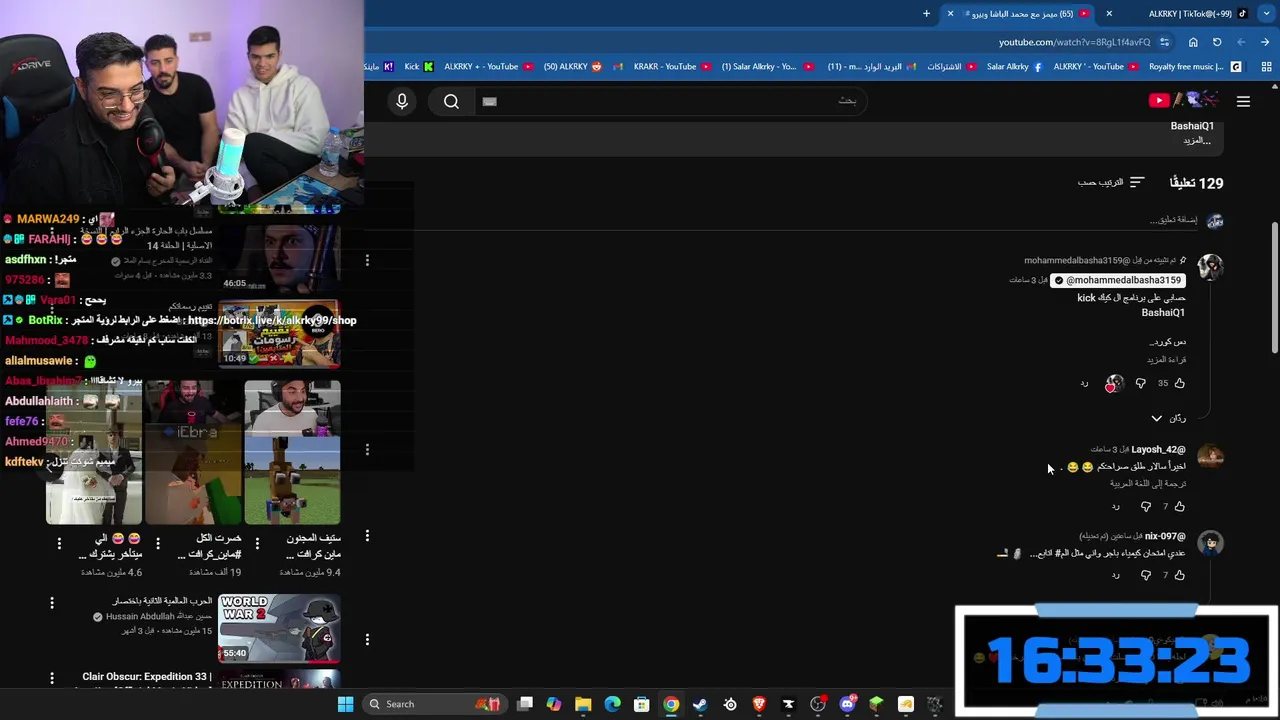Expand the description via the more link under BashaiQ1
The image size is (1280, 720).
pyautogui.click(x=1197, y=140)
